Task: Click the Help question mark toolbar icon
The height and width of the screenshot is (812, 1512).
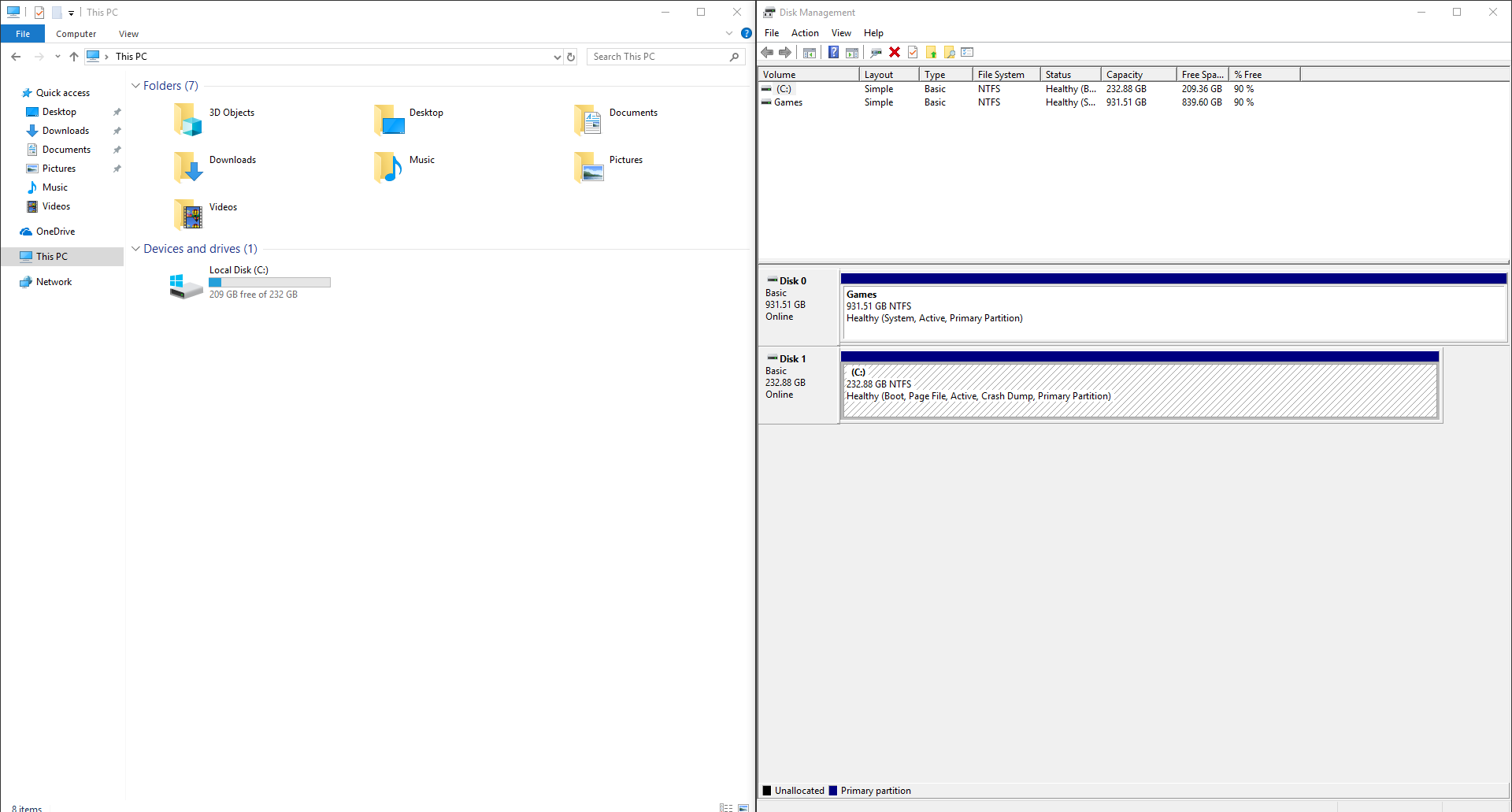Action: click(833, 53)
